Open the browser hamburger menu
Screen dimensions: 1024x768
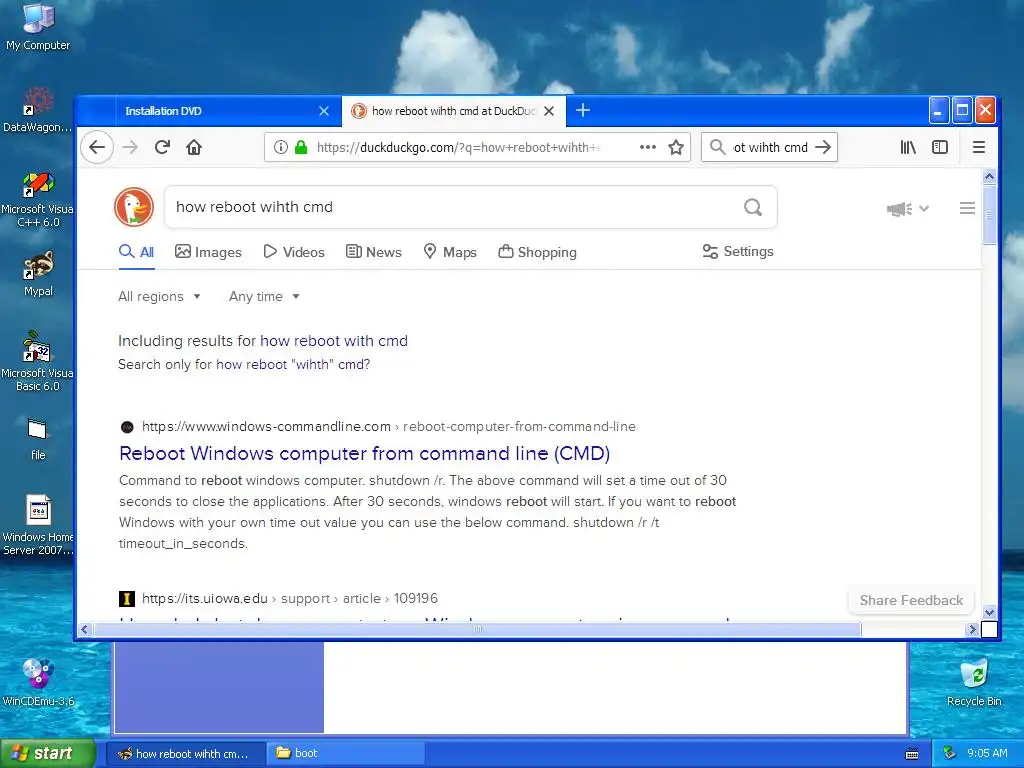(978, 147)
